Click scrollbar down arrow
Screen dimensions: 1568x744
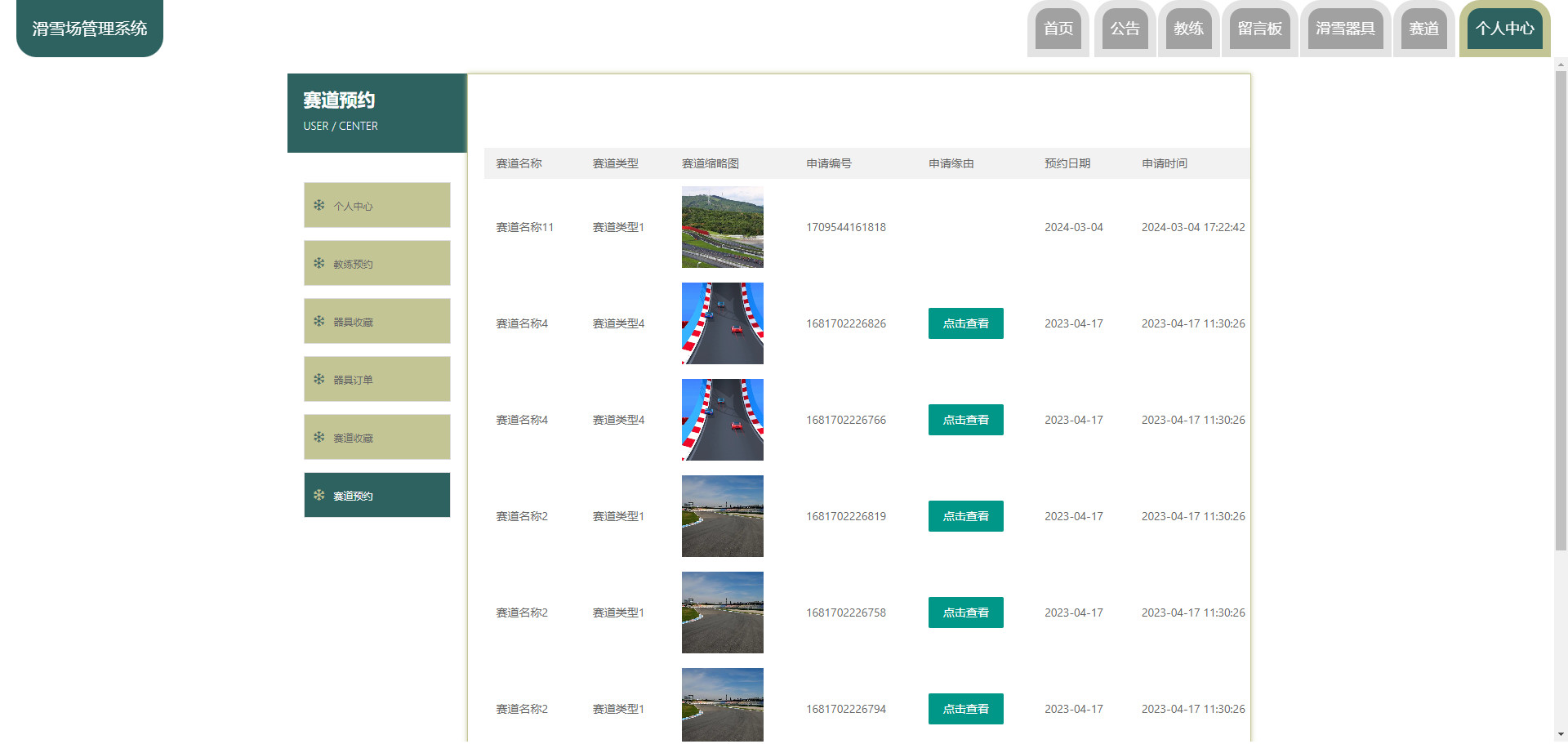[x=1561, y=734]
